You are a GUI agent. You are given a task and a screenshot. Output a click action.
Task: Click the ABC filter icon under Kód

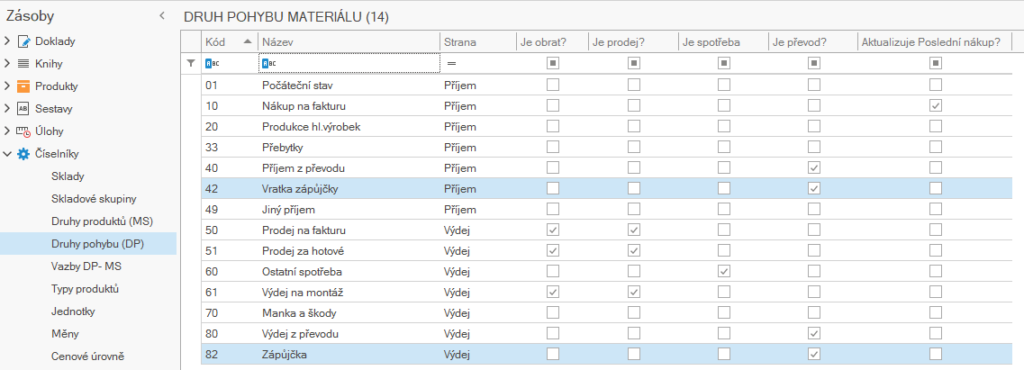(212, 63)
